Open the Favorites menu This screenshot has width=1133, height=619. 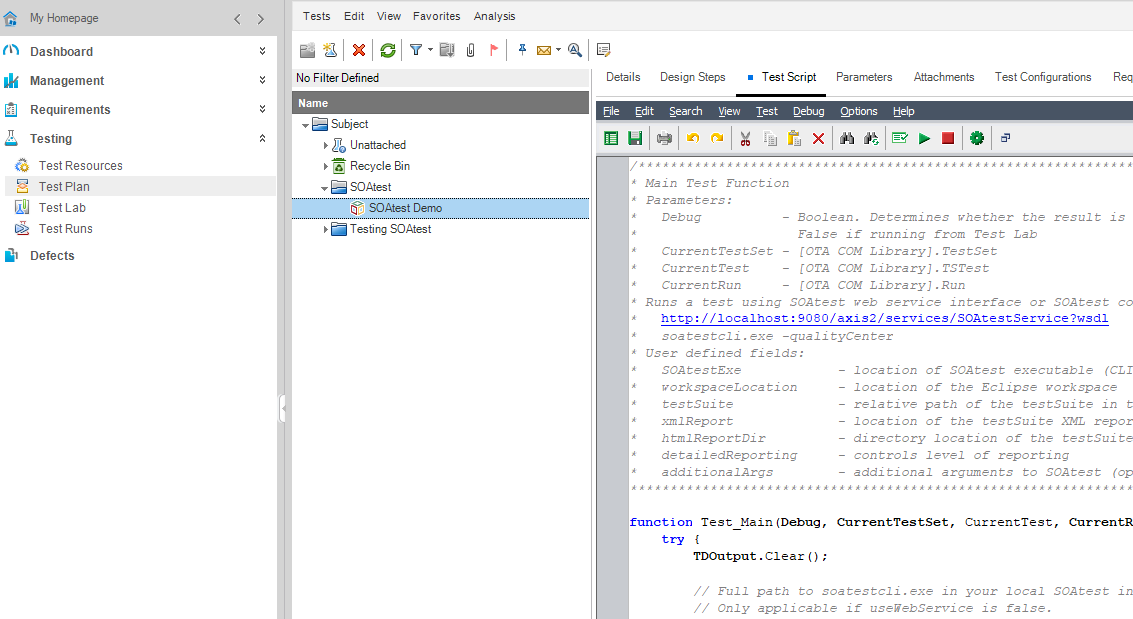click(x=436, y=16)
